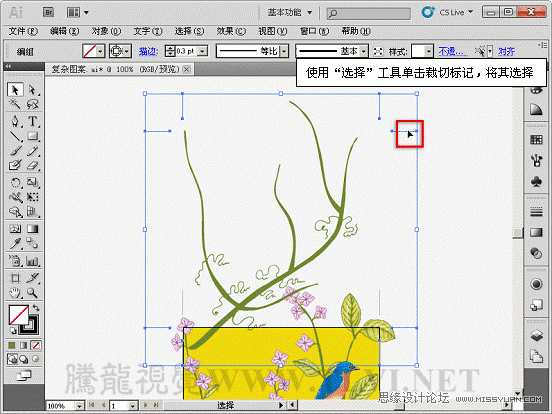Viewport: 552px width, 414px height.
Task: Choose the Lasso tool
Action: (32, 104)
